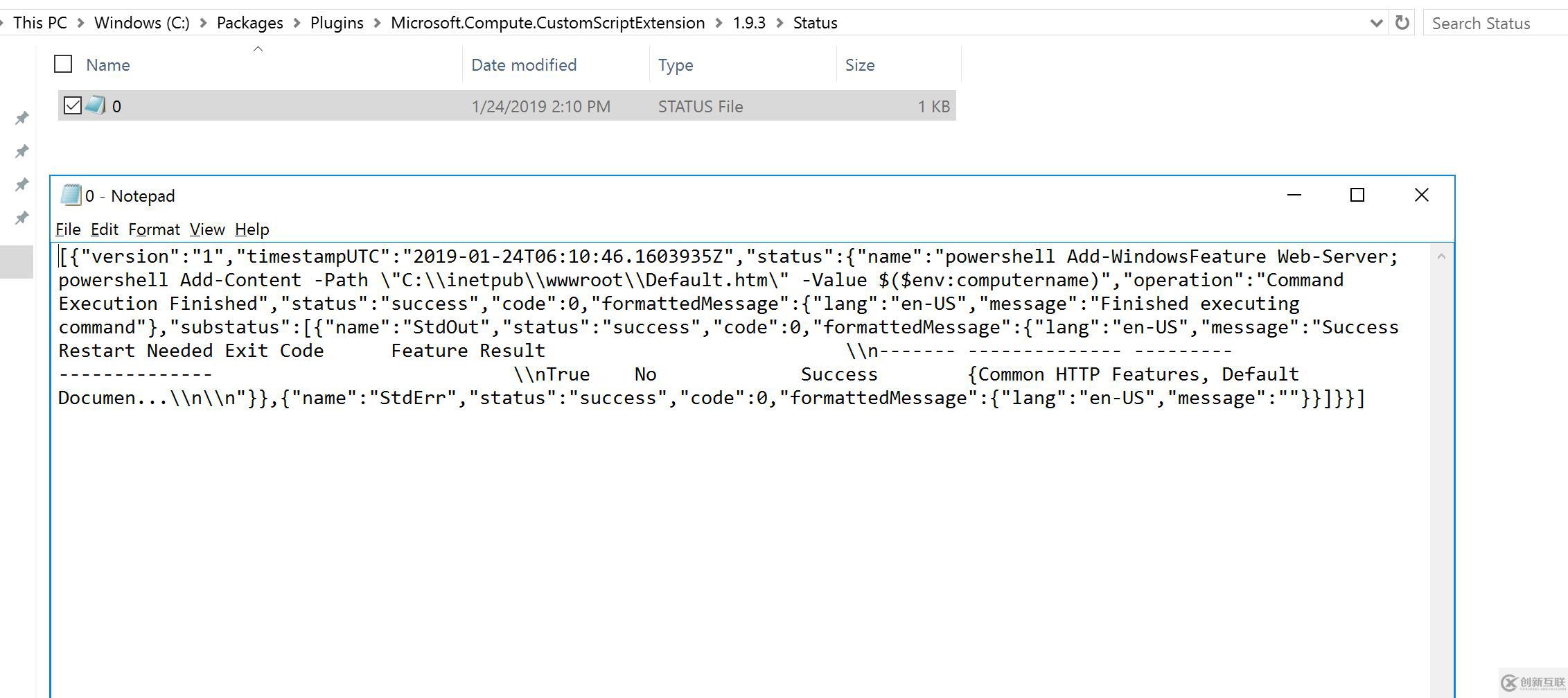Open the Format menu in Notepad
The image size is (1568, 698).
[x=154, y=229]
